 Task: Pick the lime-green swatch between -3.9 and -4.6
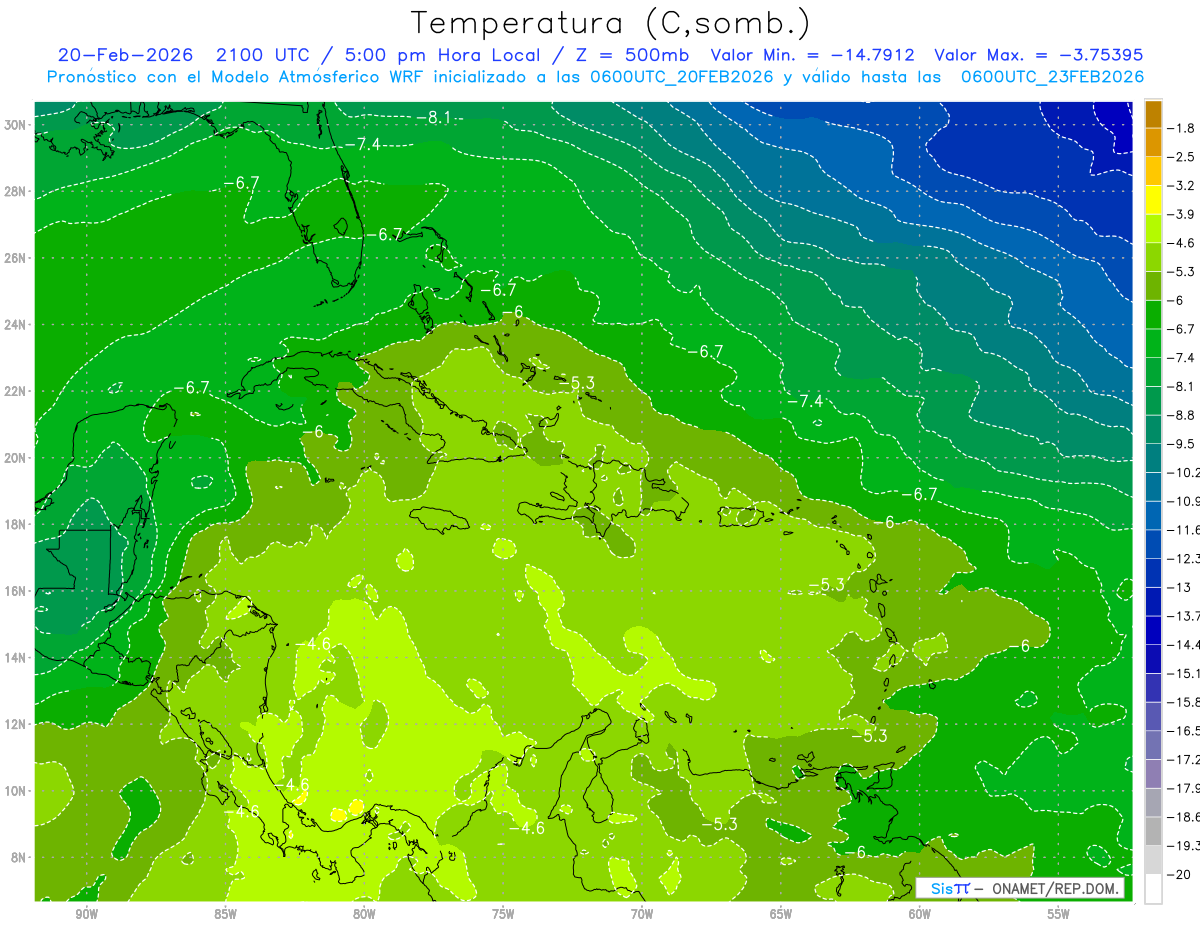(x=1153, y=229)
